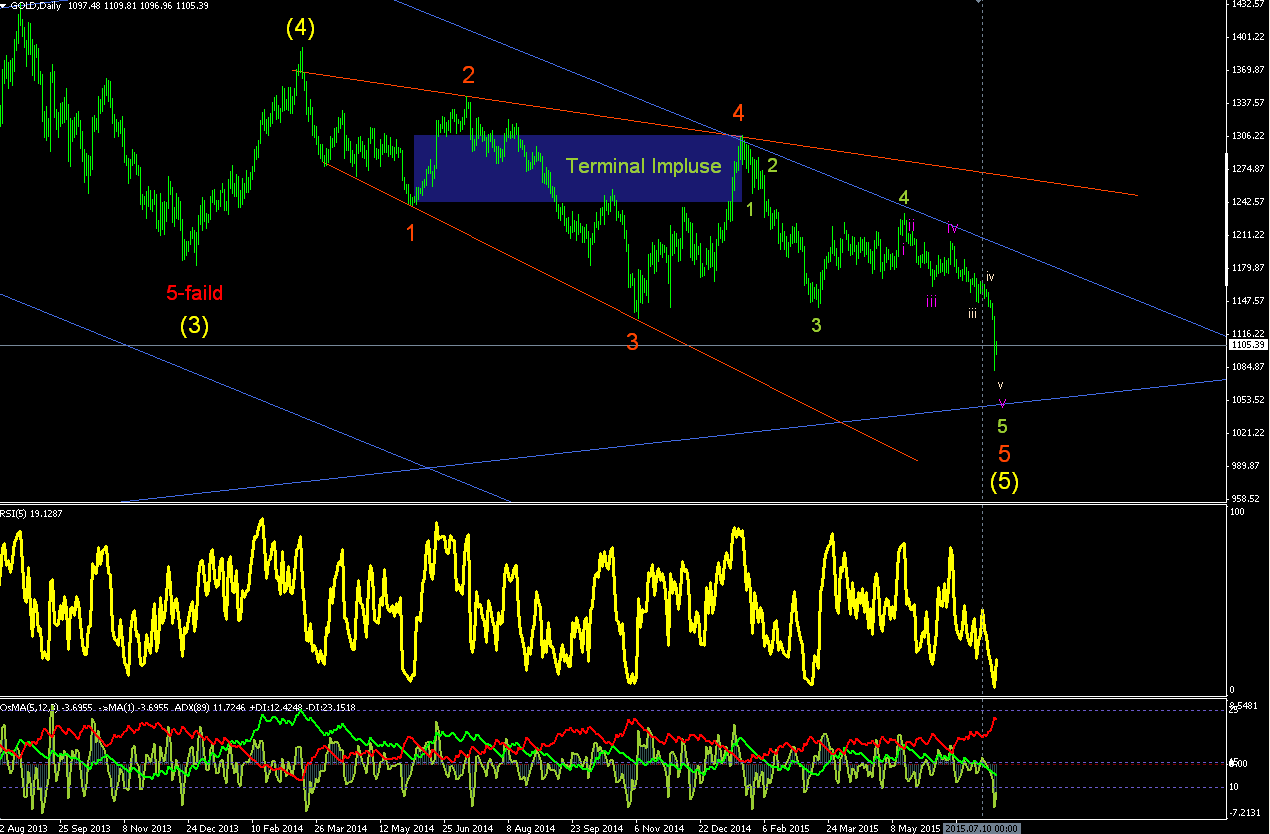Select the green wave label 4
The width and height of the screenshot is (1270, 834).
[x=903, y=197]
